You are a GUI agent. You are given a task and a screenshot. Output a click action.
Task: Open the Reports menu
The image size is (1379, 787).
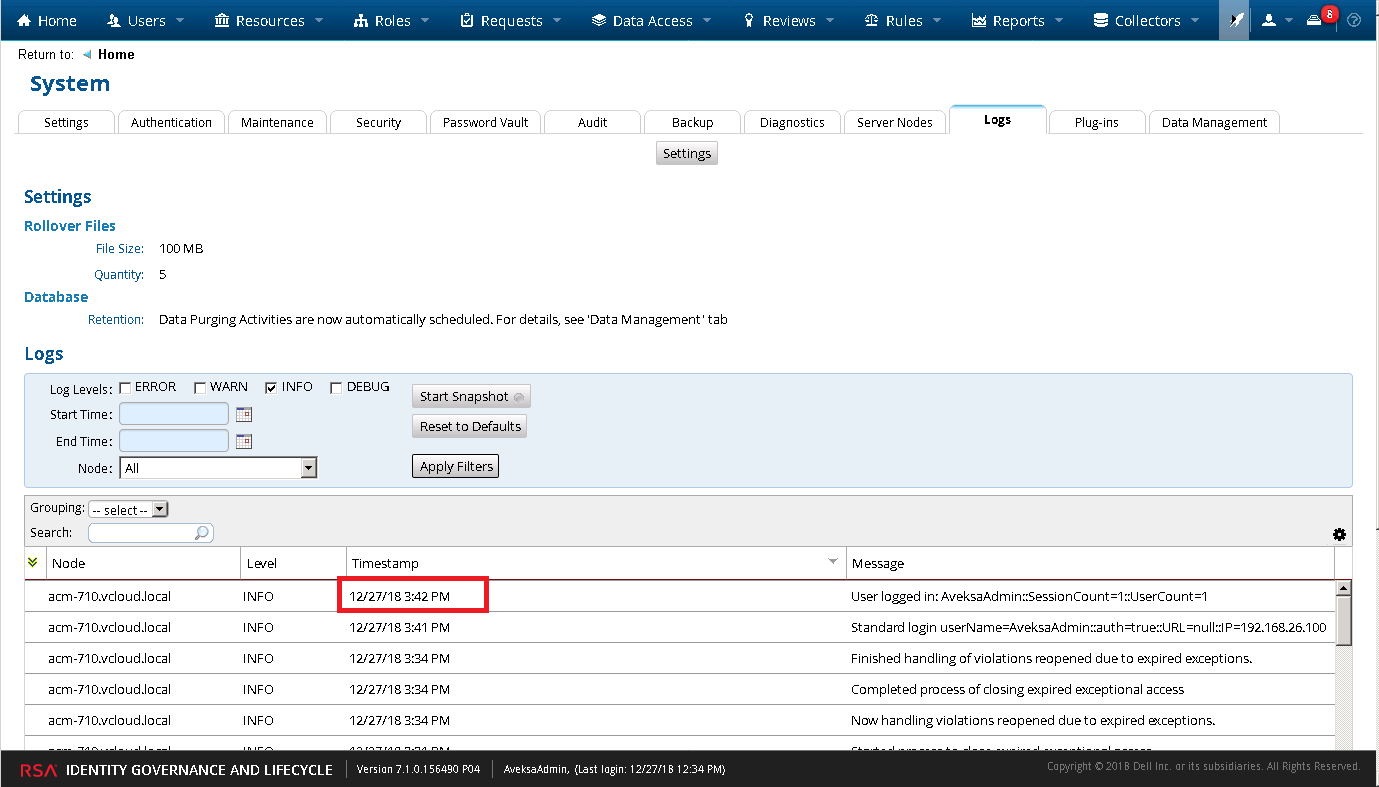point(1018,20)
